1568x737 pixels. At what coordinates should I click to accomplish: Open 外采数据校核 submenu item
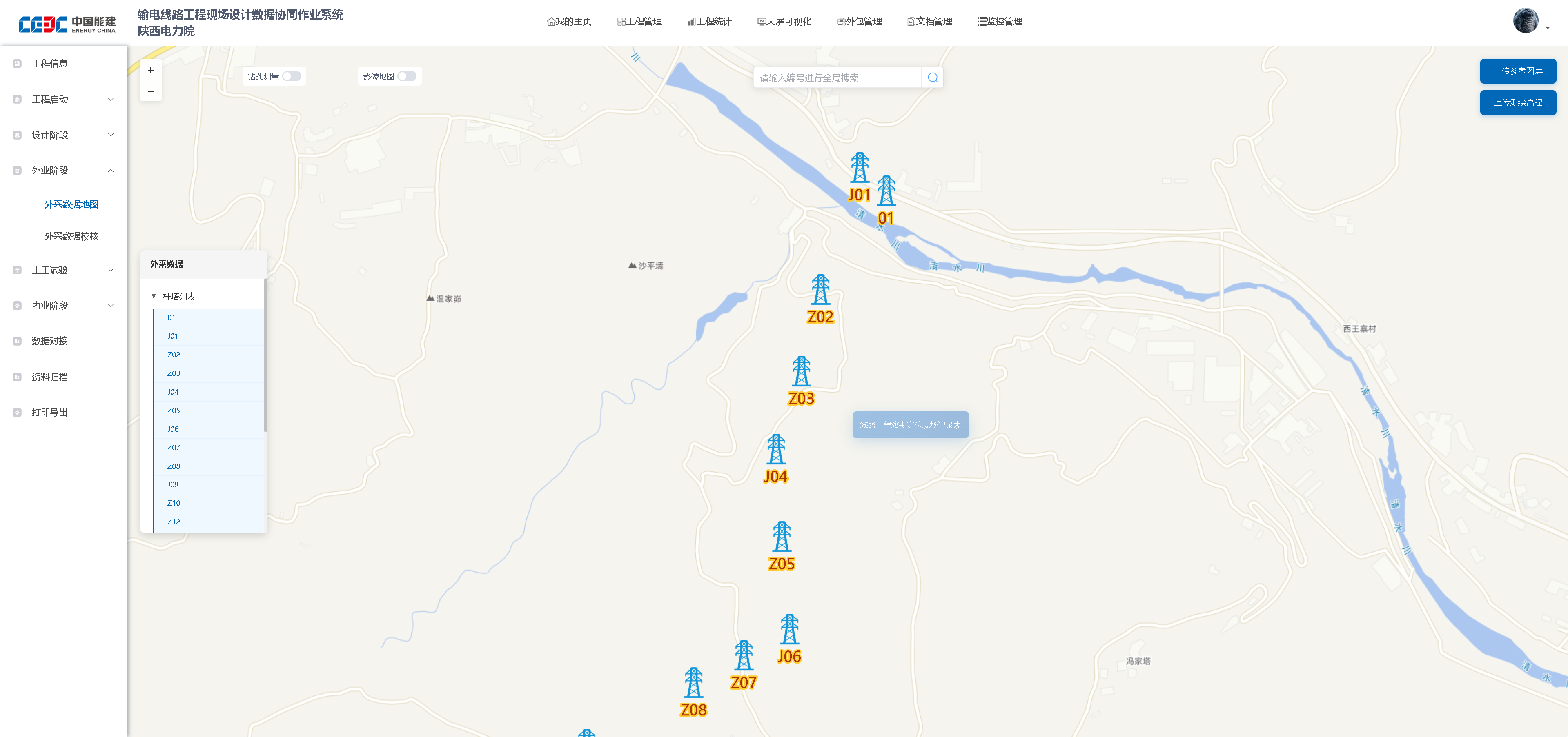[71, 237]
